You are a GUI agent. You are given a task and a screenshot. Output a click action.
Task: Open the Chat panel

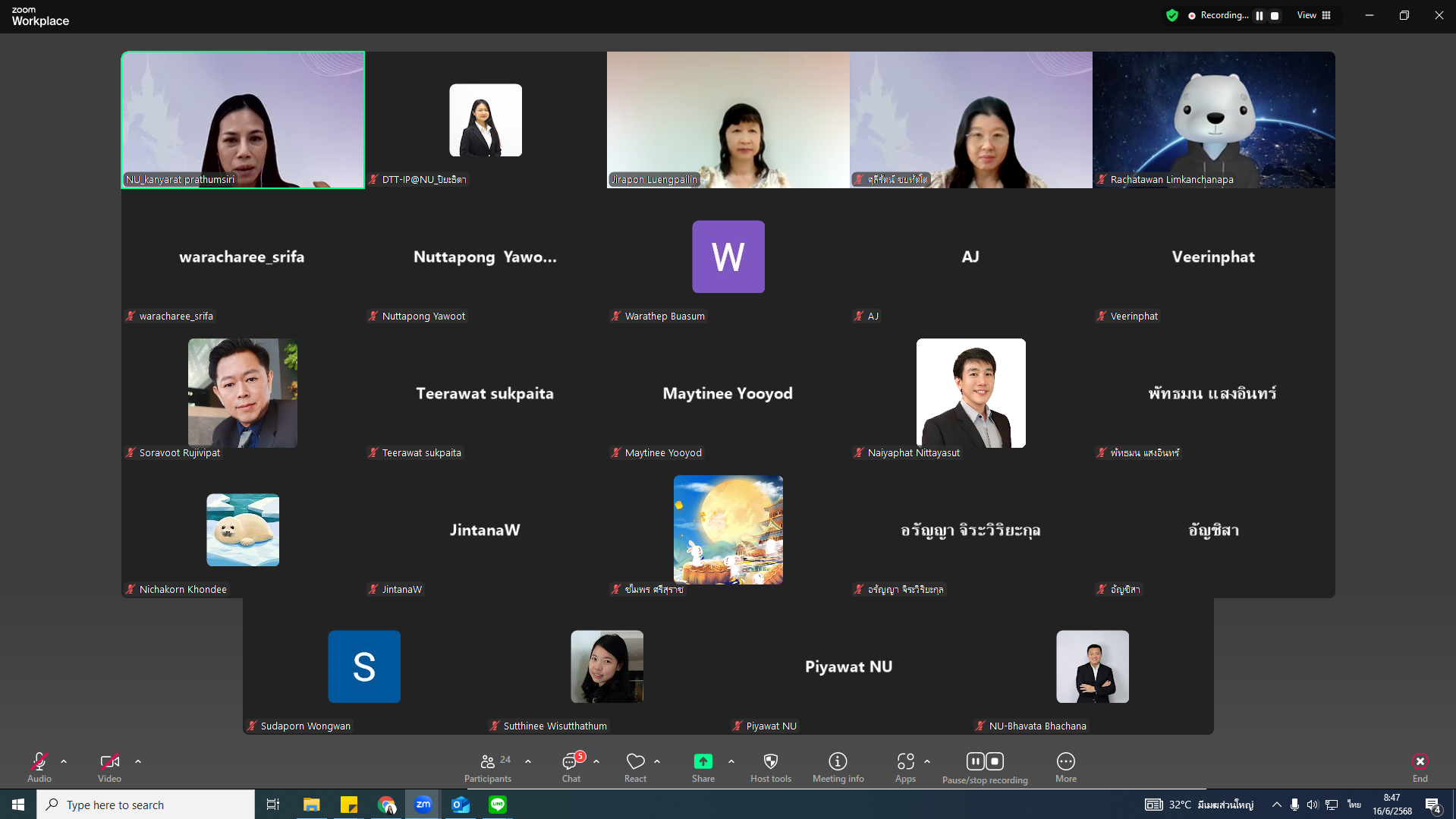pos(571,767)
